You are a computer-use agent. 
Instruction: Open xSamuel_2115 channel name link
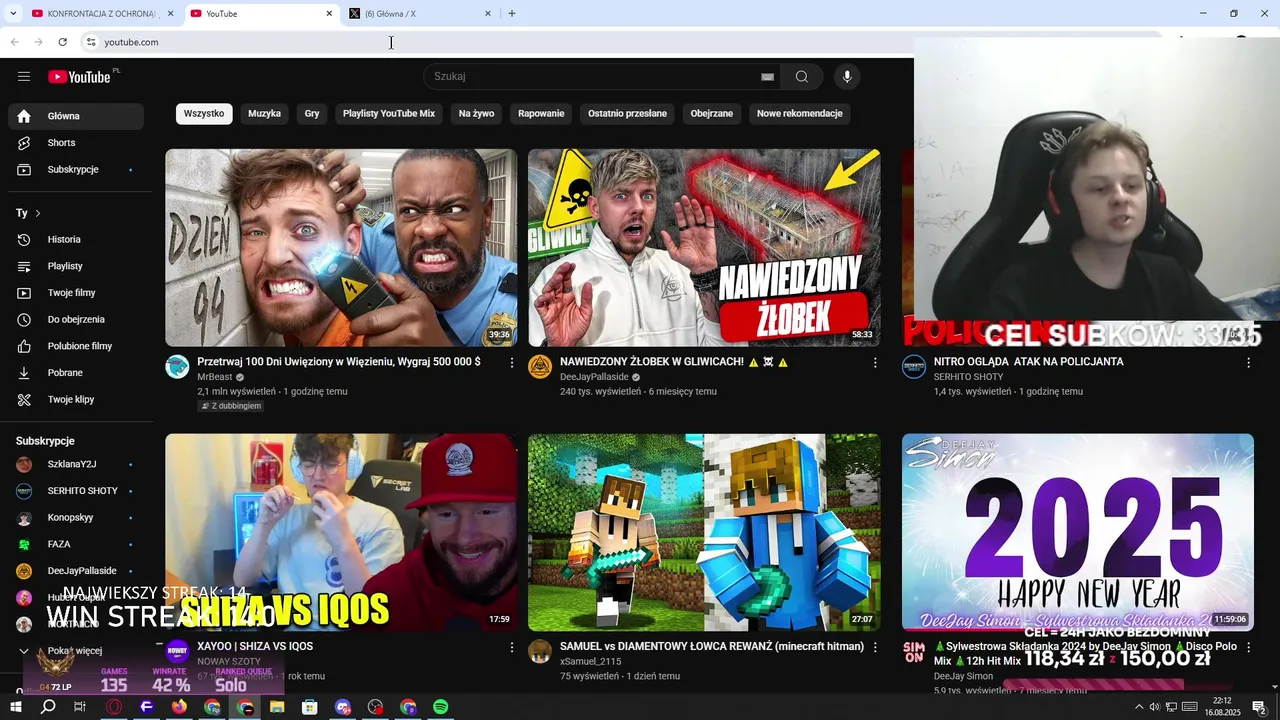[x=590, y=662]
